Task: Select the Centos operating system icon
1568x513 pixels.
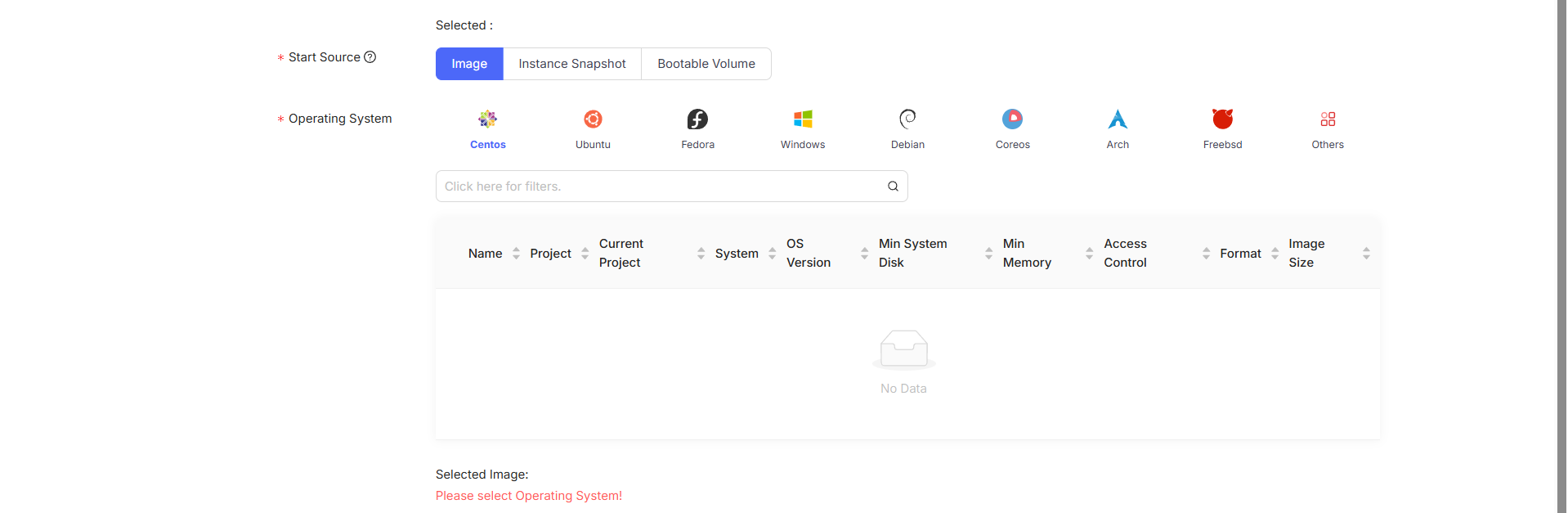Action: [x=488, y=119]
